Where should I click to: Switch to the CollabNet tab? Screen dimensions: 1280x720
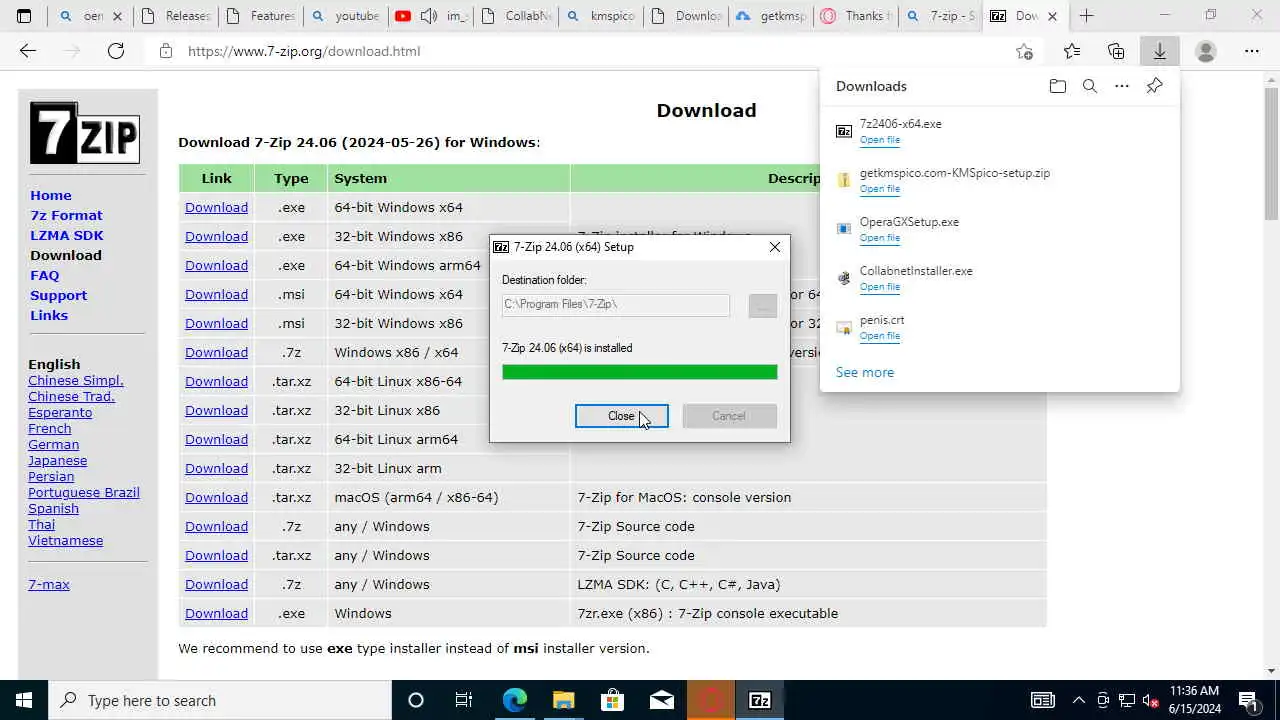[x=516, y=16]
